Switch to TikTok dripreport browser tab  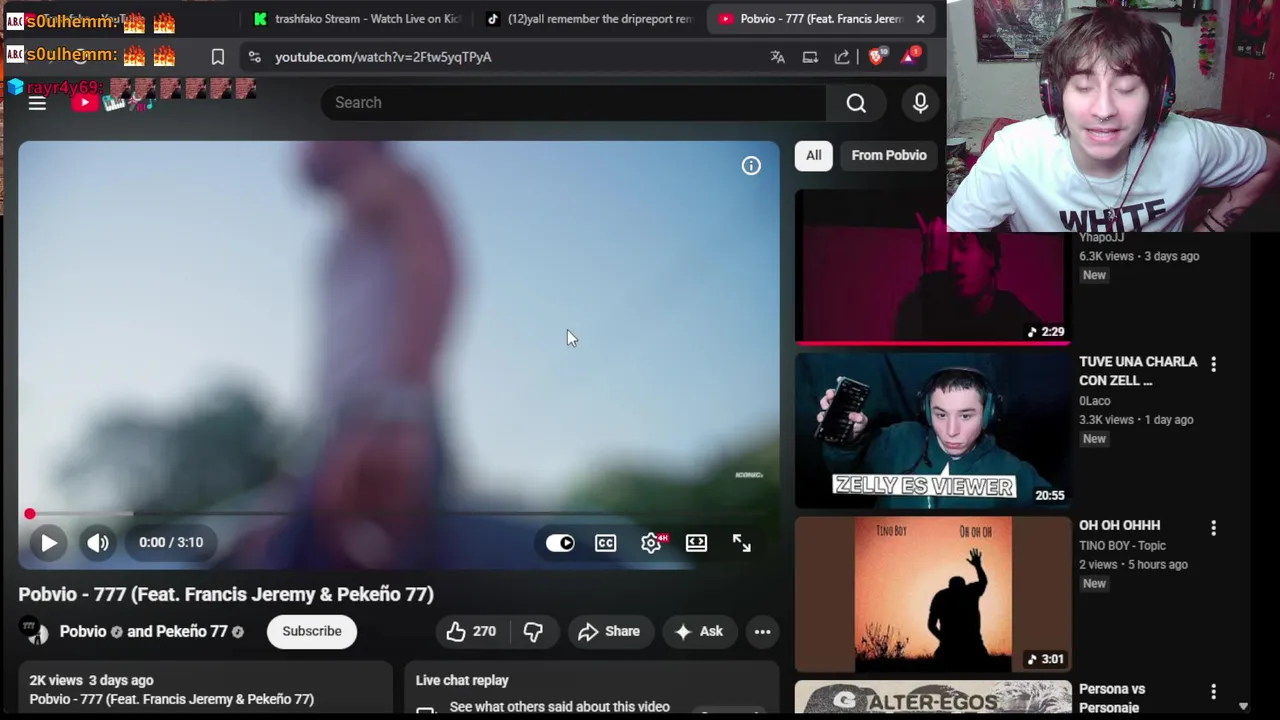[590, 19]
